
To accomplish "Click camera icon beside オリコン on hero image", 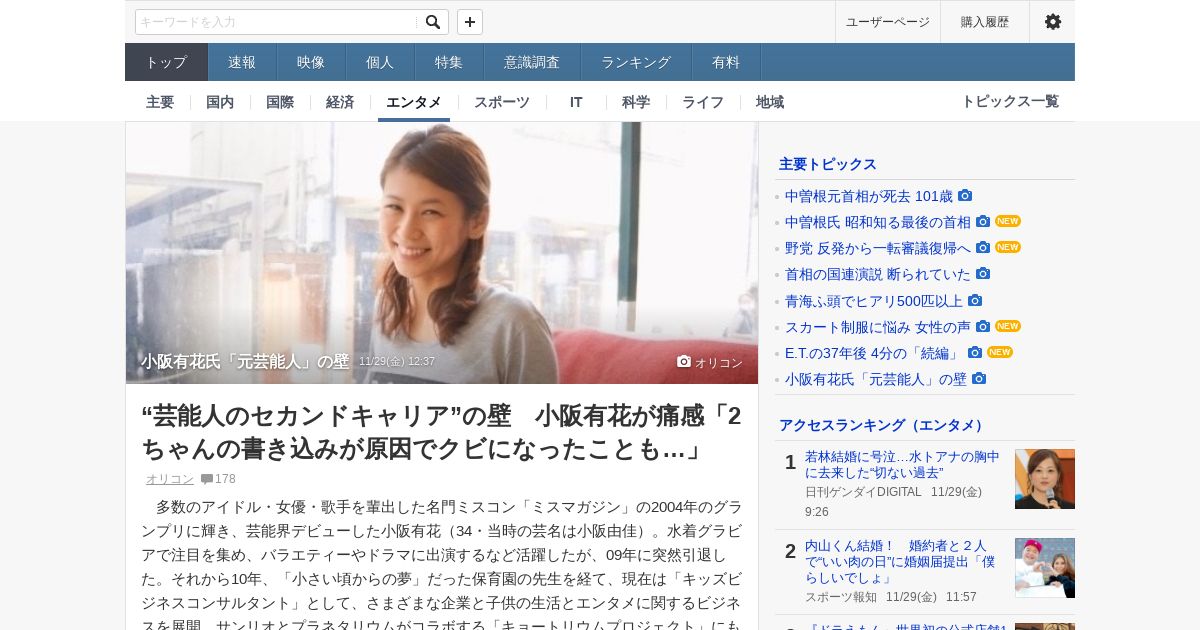I will pos(684,362).
